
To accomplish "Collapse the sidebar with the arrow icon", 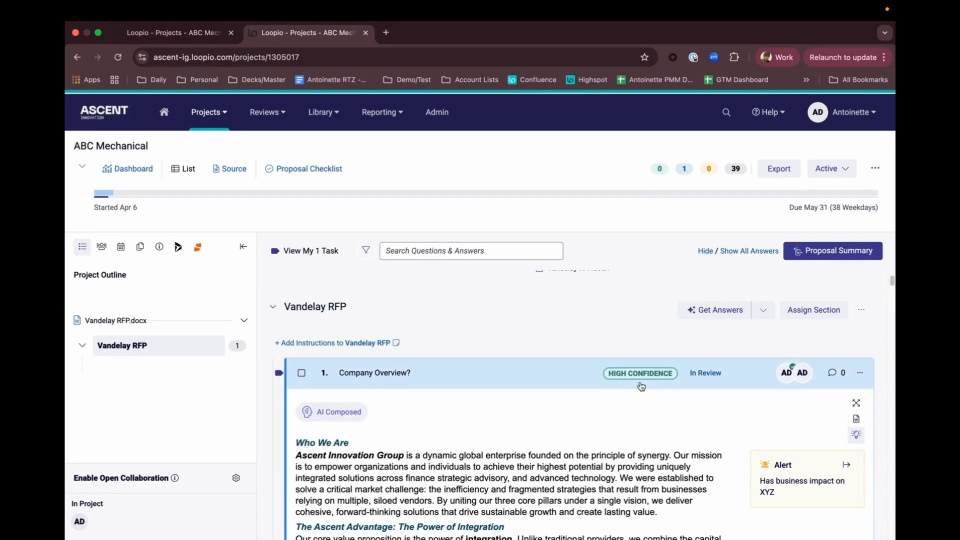I will (243, 246).
